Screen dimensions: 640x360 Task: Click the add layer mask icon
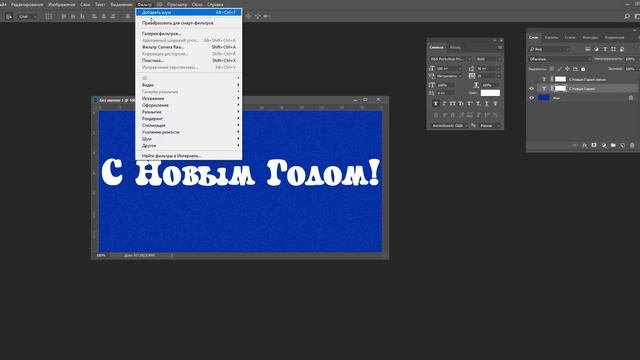pyautogui.click(x=594, y=145)
